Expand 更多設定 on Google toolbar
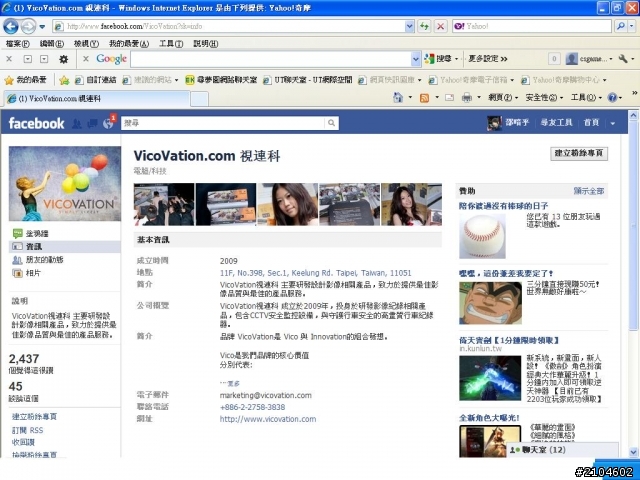 (x=488, y=59)
